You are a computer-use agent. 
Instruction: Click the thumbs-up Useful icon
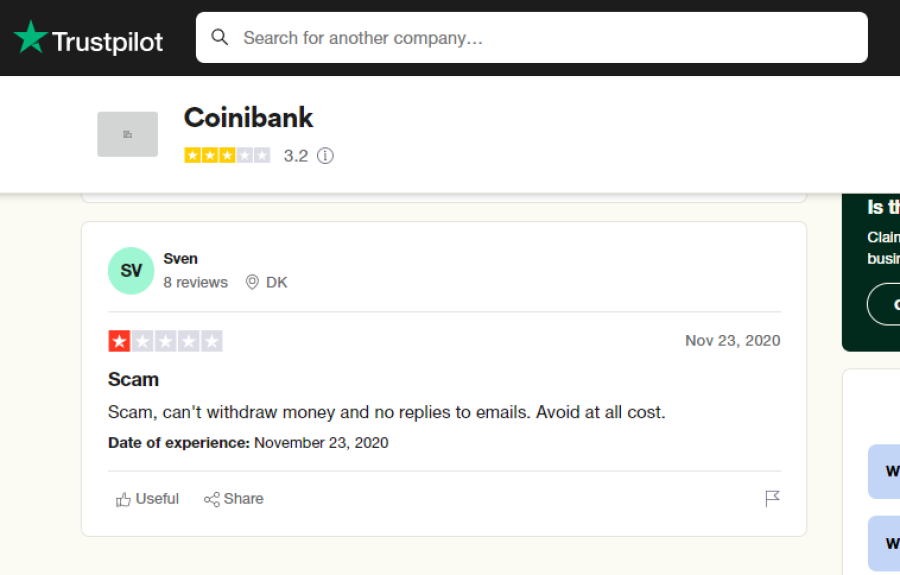123,499
